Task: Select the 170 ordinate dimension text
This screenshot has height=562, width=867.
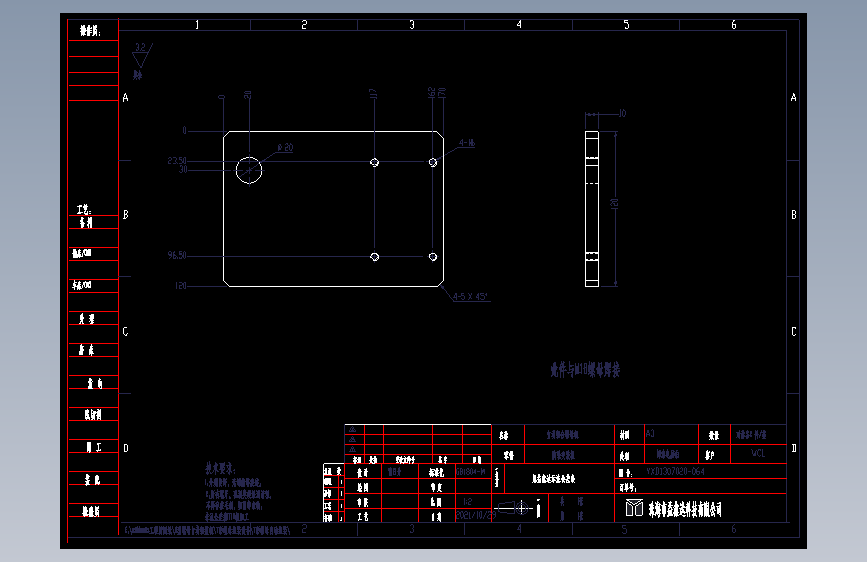Action: 441,92
